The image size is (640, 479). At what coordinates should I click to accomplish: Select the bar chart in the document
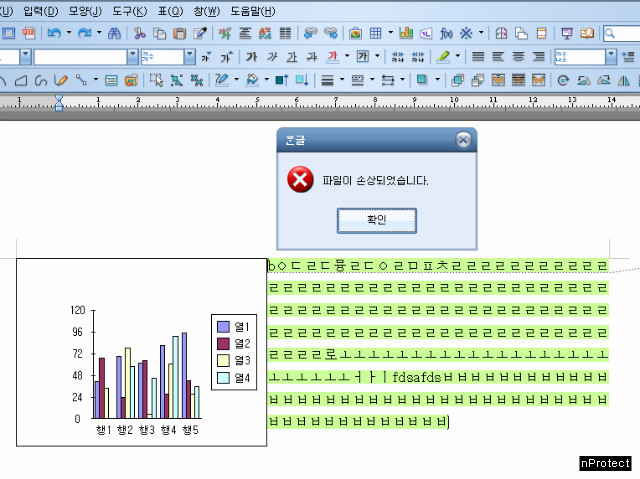141,352
